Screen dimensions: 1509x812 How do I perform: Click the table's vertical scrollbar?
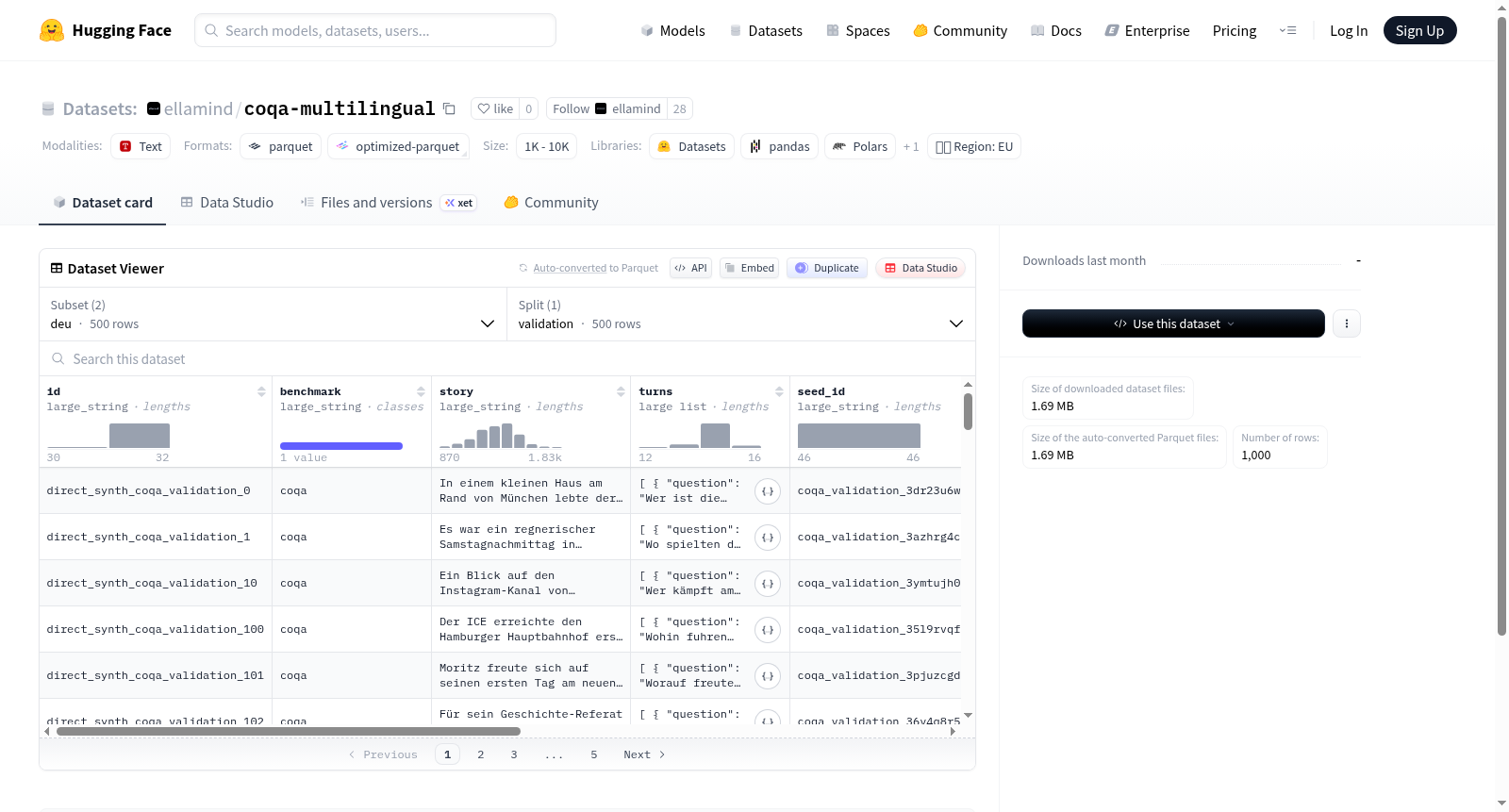tap(968, 412)
